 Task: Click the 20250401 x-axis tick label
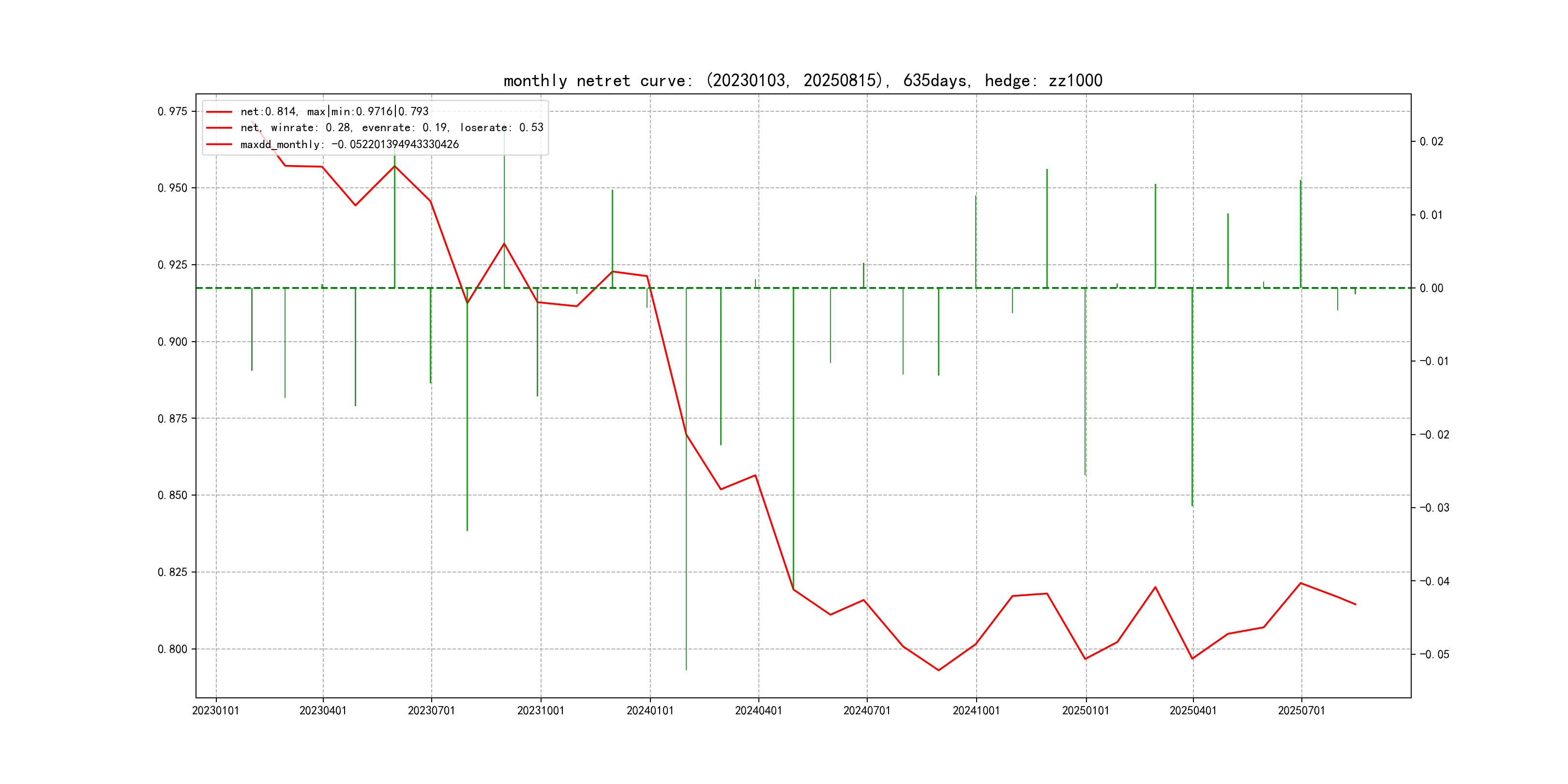tap(1192, 710)
